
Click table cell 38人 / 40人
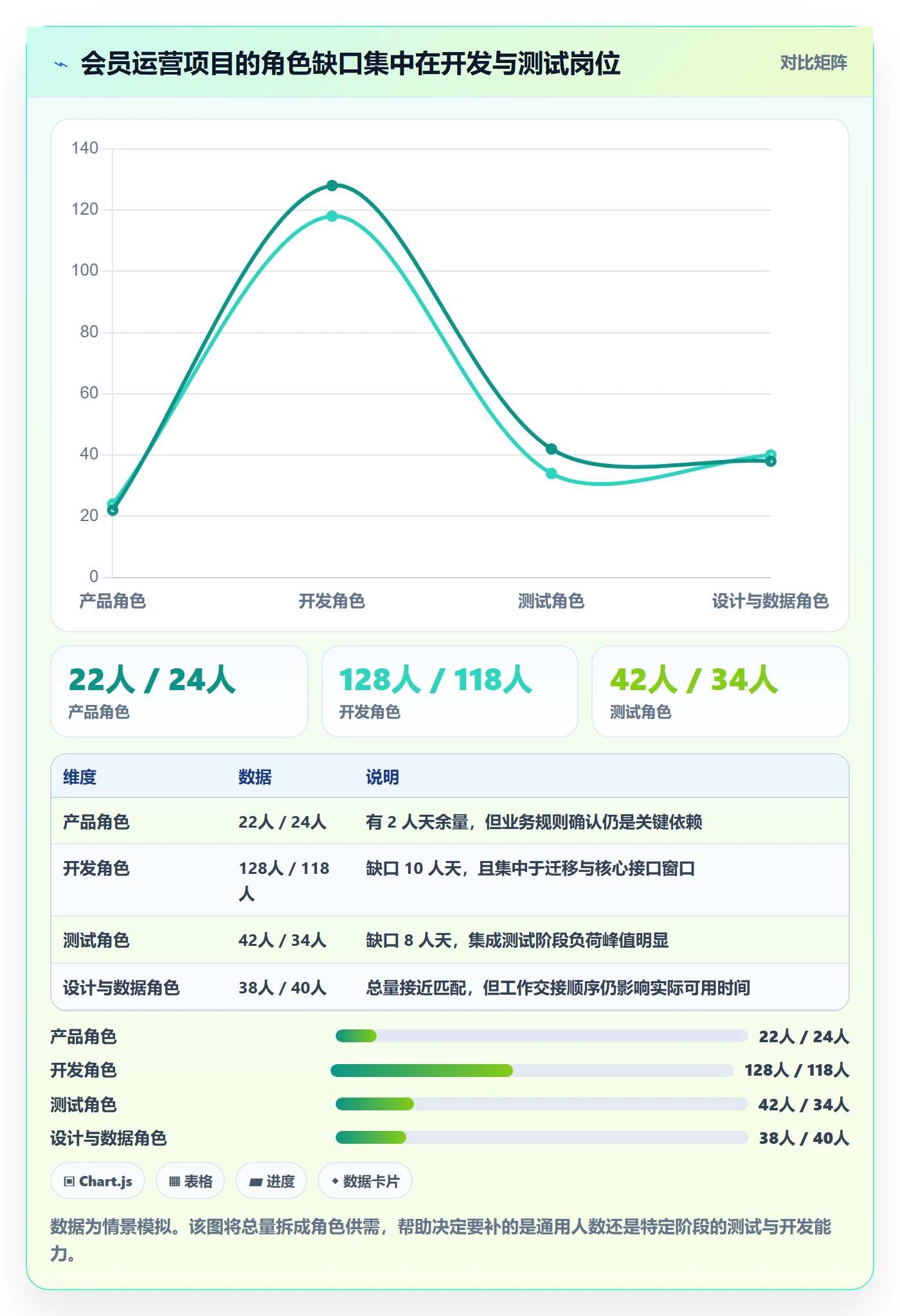coord(283,988)
